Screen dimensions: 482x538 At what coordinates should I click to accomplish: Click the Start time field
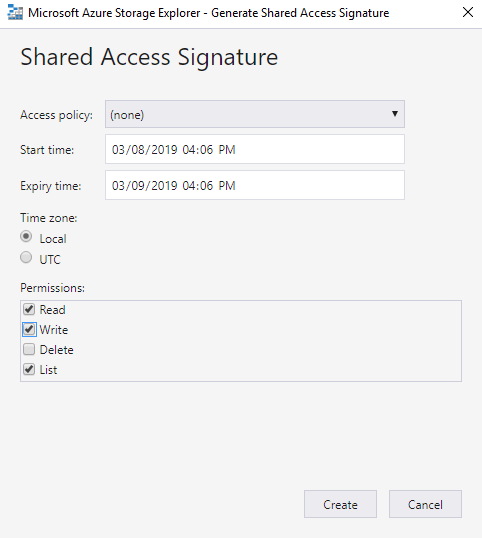[x=255, y=149]
